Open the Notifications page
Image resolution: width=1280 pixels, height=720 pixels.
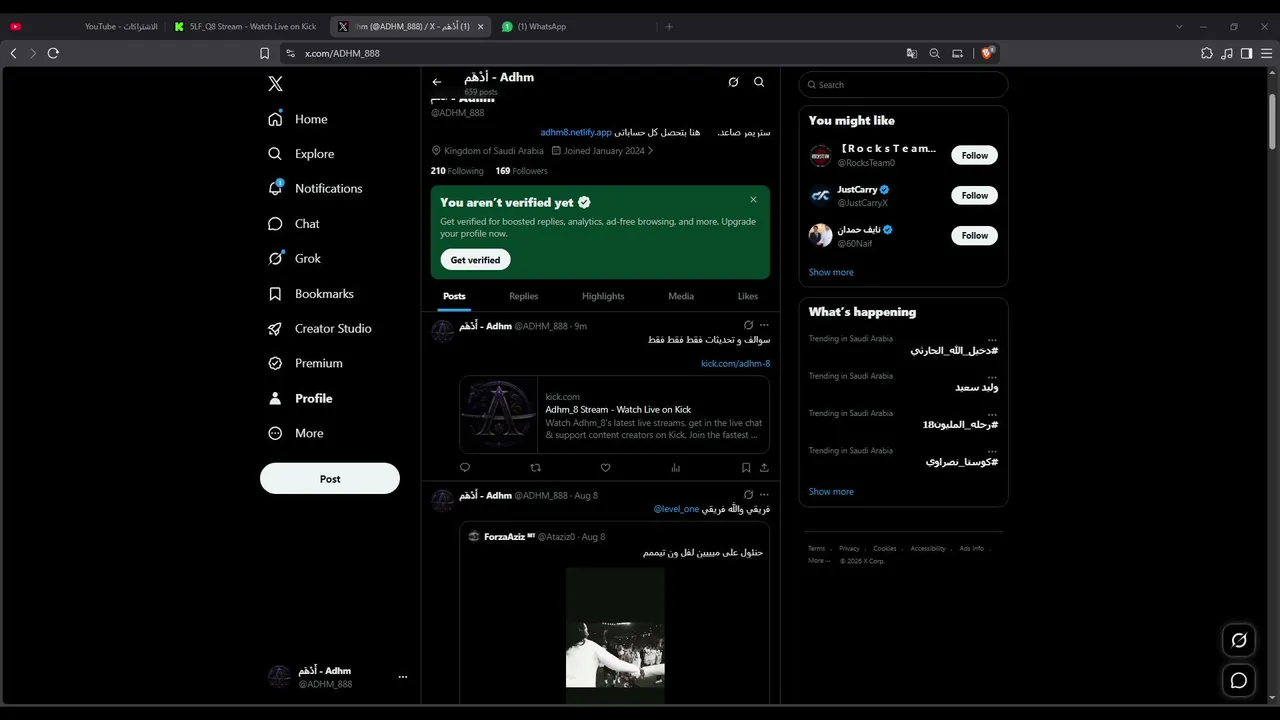[315, 188]
